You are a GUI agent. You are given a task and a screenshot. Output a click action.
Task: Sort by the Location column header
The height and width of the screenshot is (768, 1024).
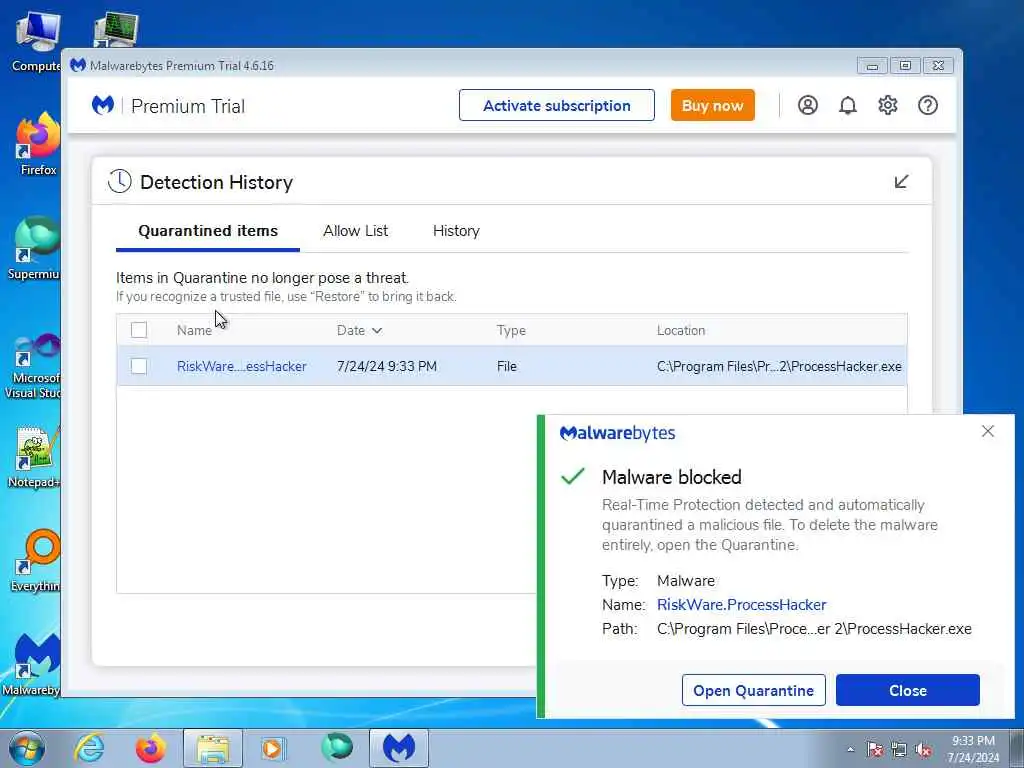[680, 330]
